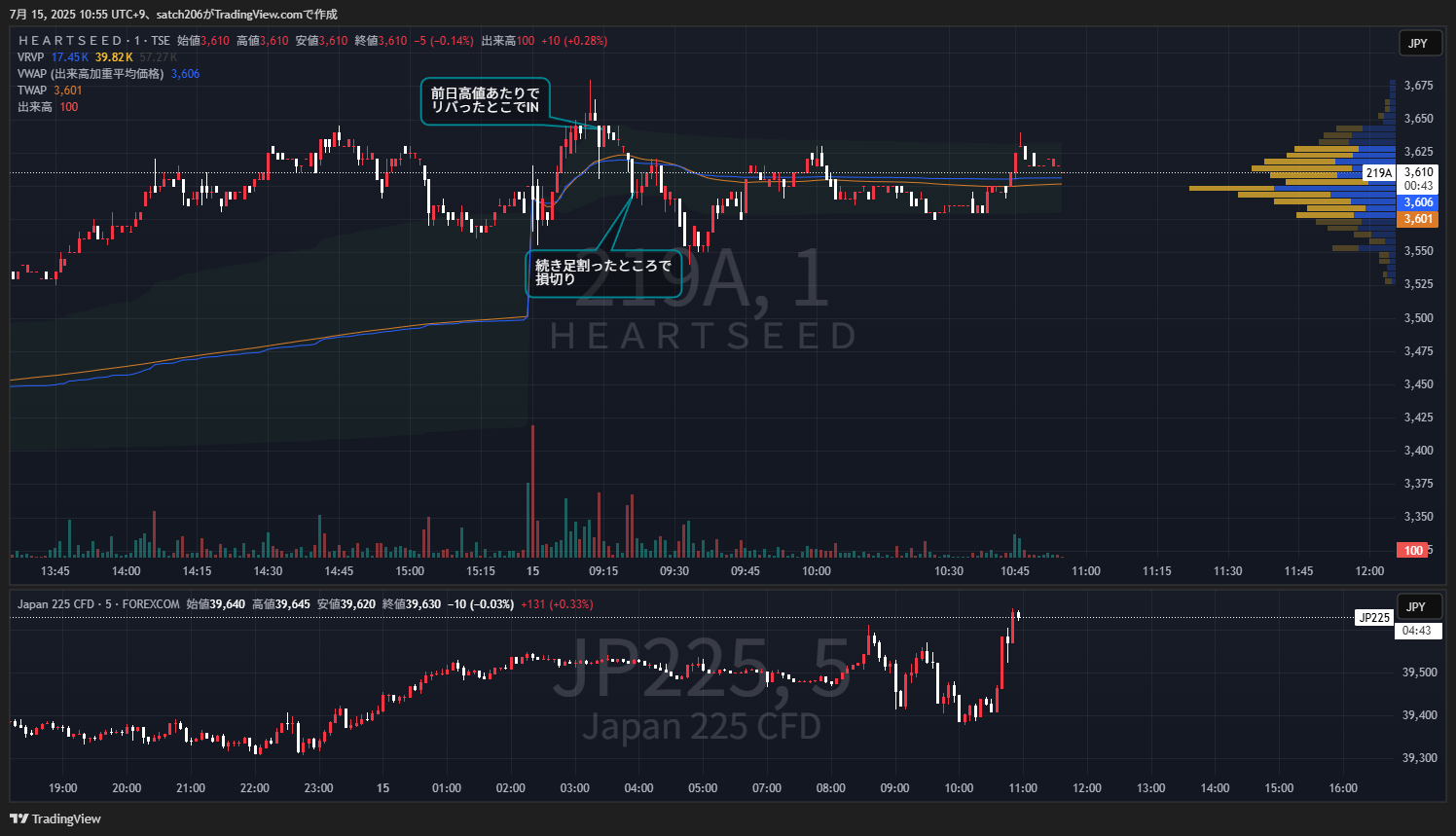
Task: Click the 03:00 time label on Japan 225 chart
Action: 575,788
